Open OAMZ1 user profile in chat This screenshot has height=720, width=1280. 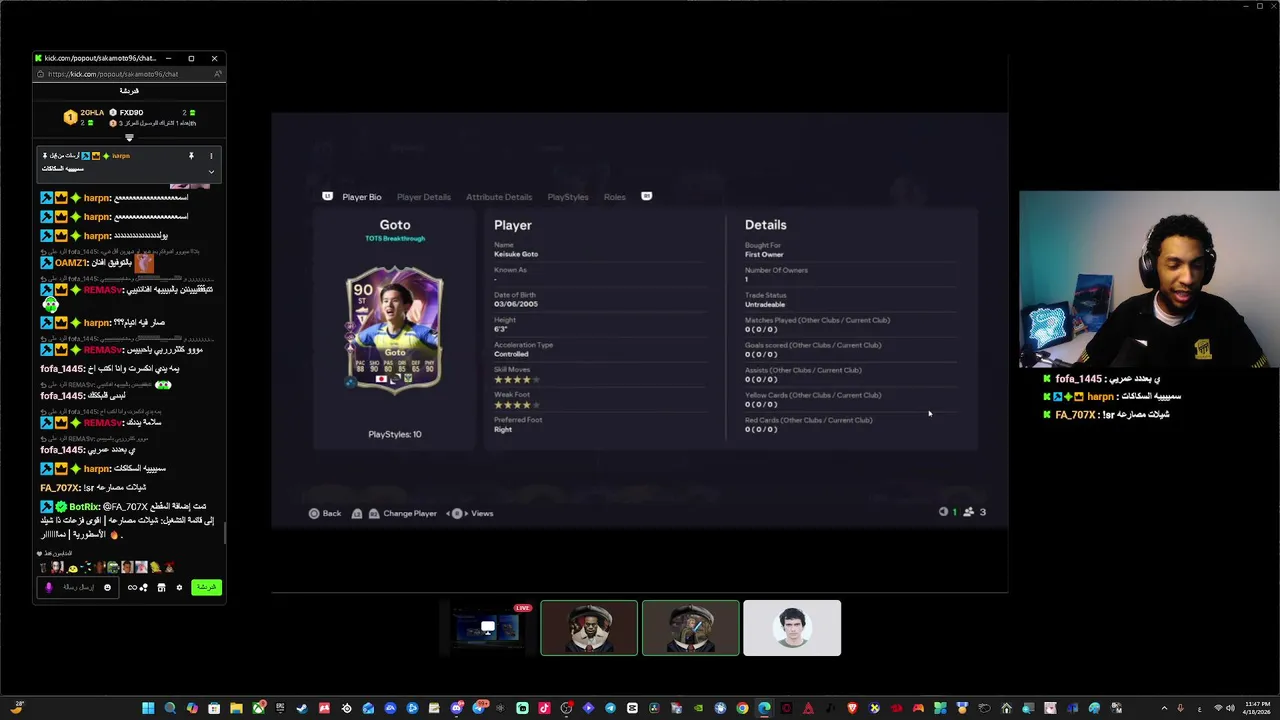click(71, 262)
